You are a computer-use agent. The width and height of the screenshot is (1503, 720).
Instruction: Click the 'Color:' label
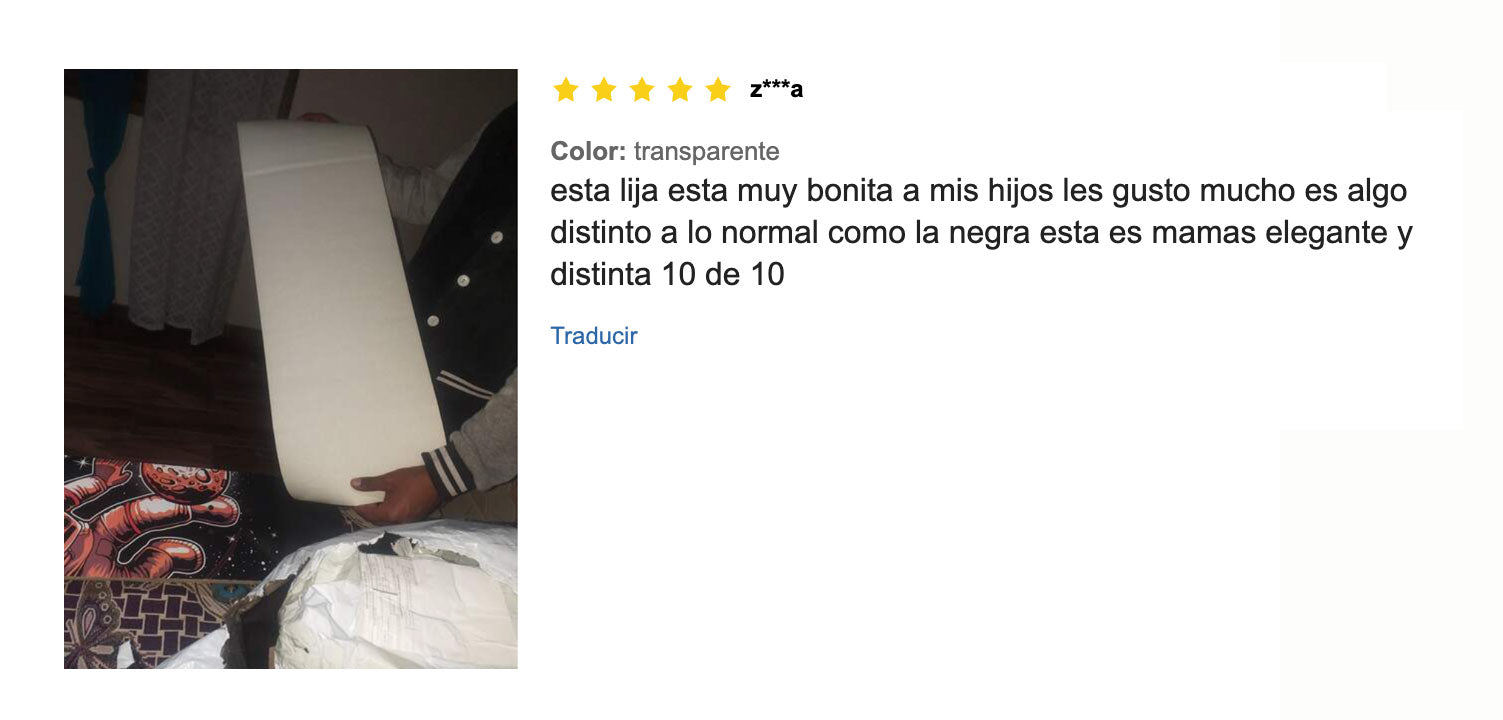click(x=588, y=152)
